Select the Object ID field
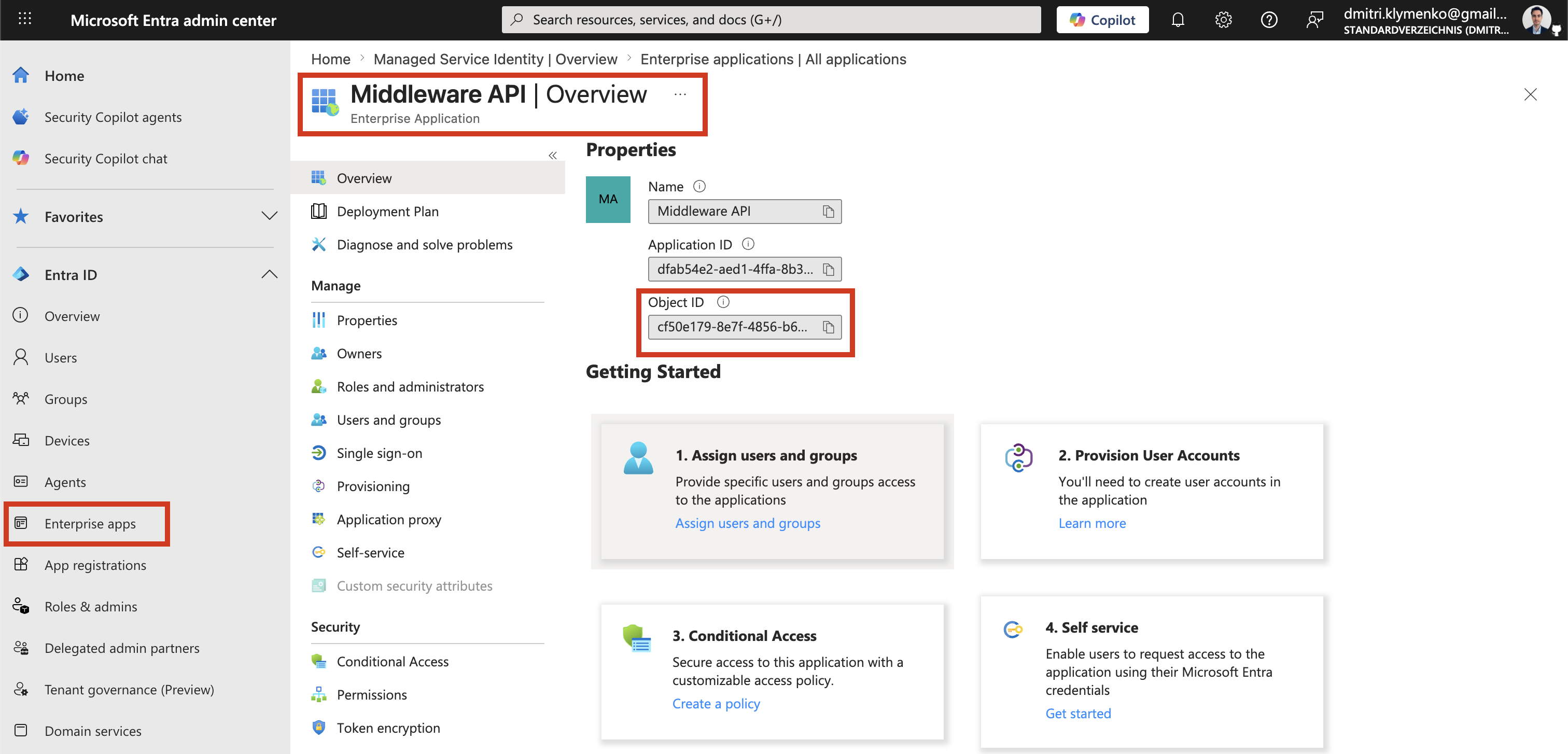1568x754 pixels. (745, 327)
